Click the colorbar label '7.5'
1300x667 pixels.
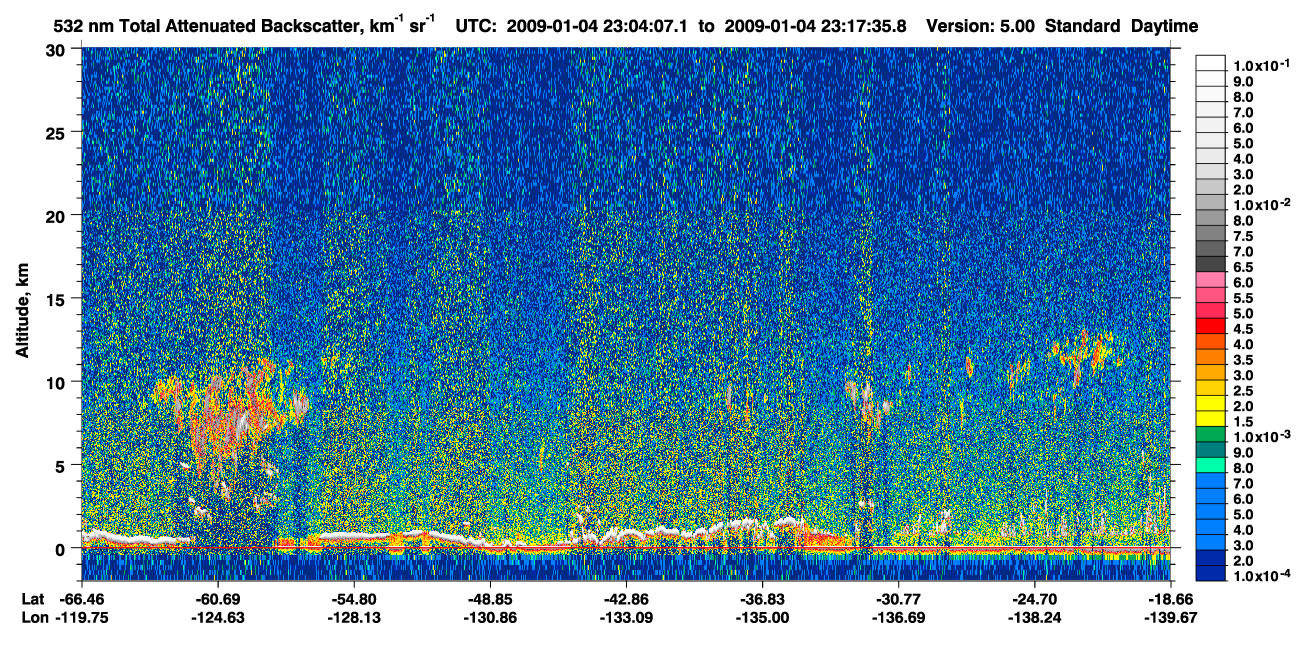point(1243,237)
